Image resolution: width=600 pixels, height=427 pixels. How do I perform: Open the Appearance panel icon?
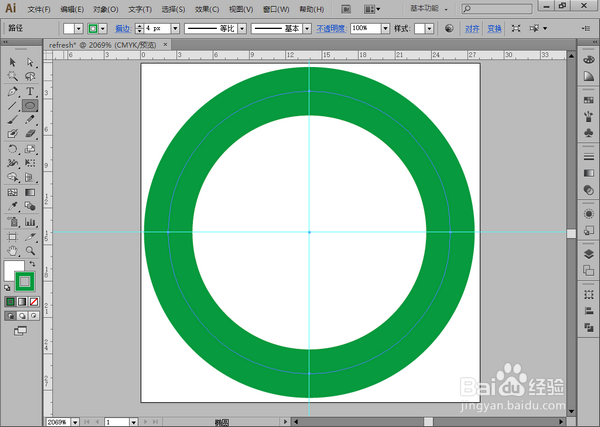[589, 214]
